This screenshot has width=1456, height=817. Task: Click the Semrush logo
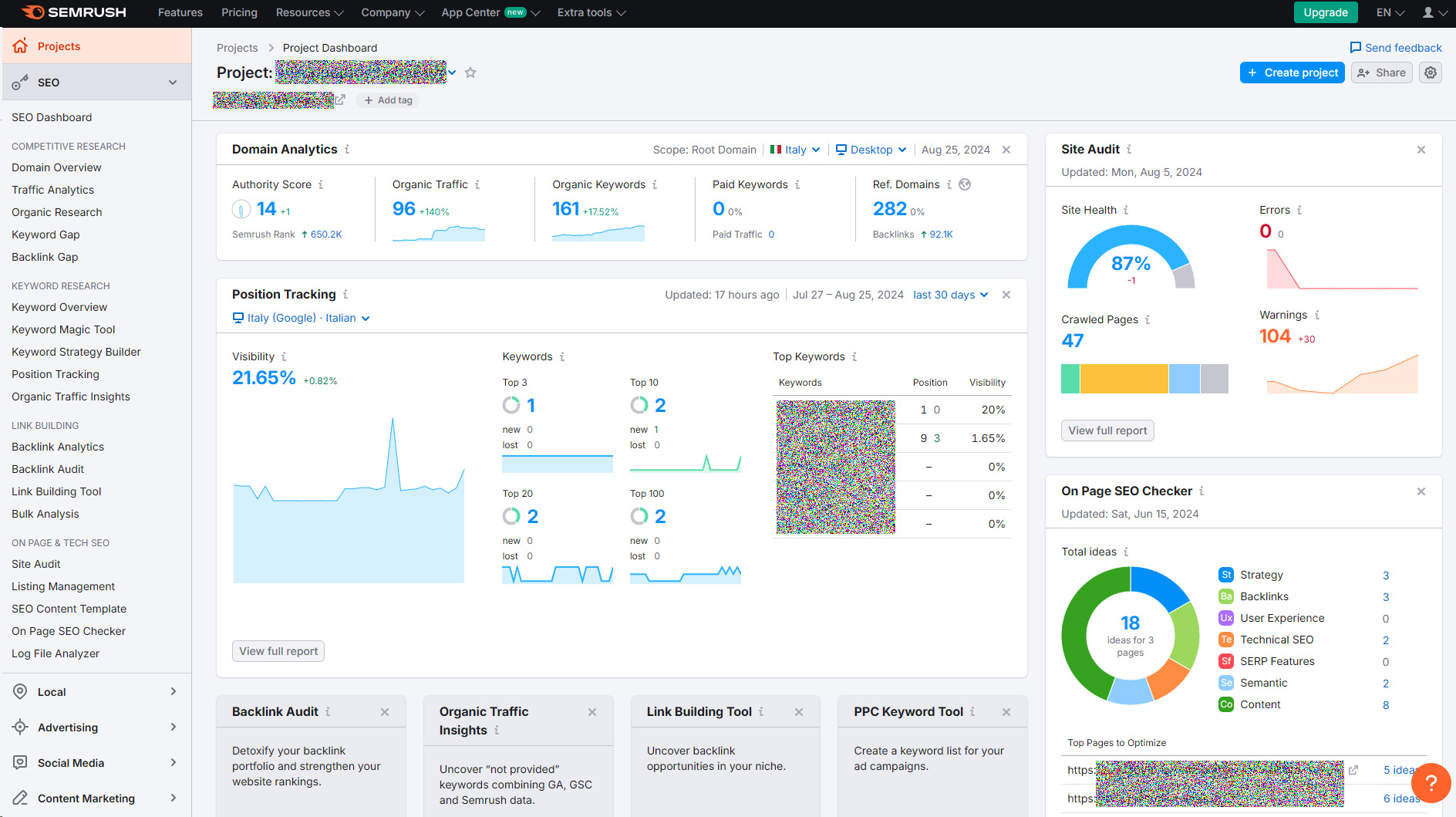point(74,12)
